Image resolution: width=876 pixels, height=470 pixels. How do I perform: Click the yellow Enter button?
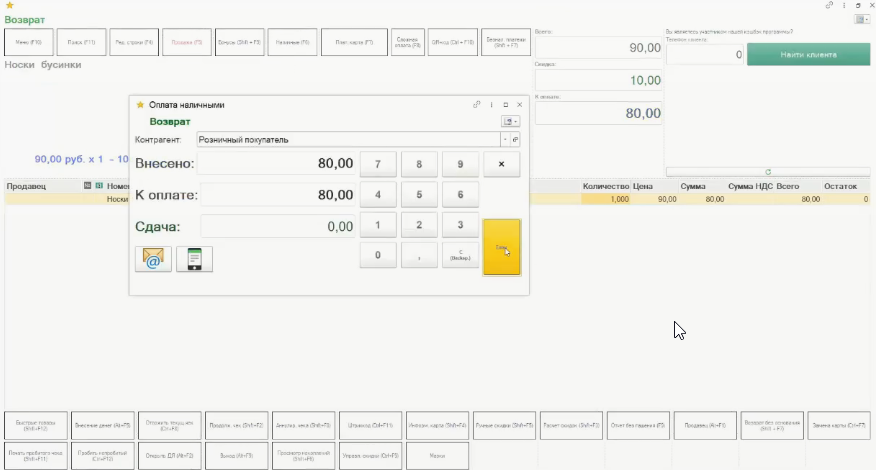(502, 247)
